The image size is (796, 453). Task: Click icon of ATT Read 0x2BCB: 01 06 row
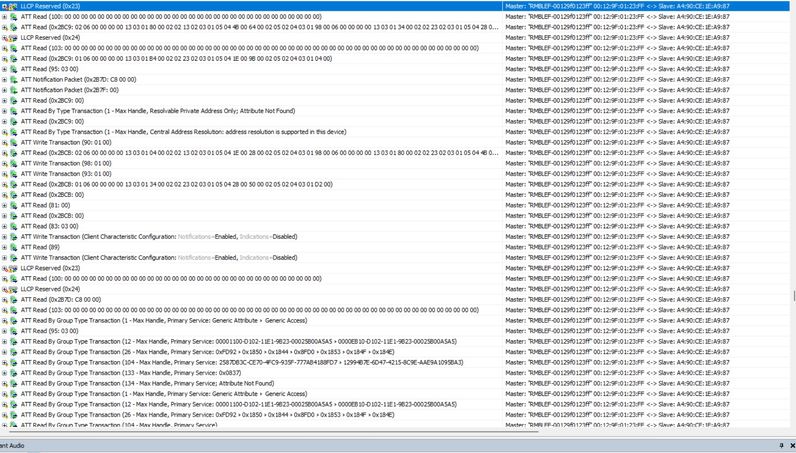point(14,184)
